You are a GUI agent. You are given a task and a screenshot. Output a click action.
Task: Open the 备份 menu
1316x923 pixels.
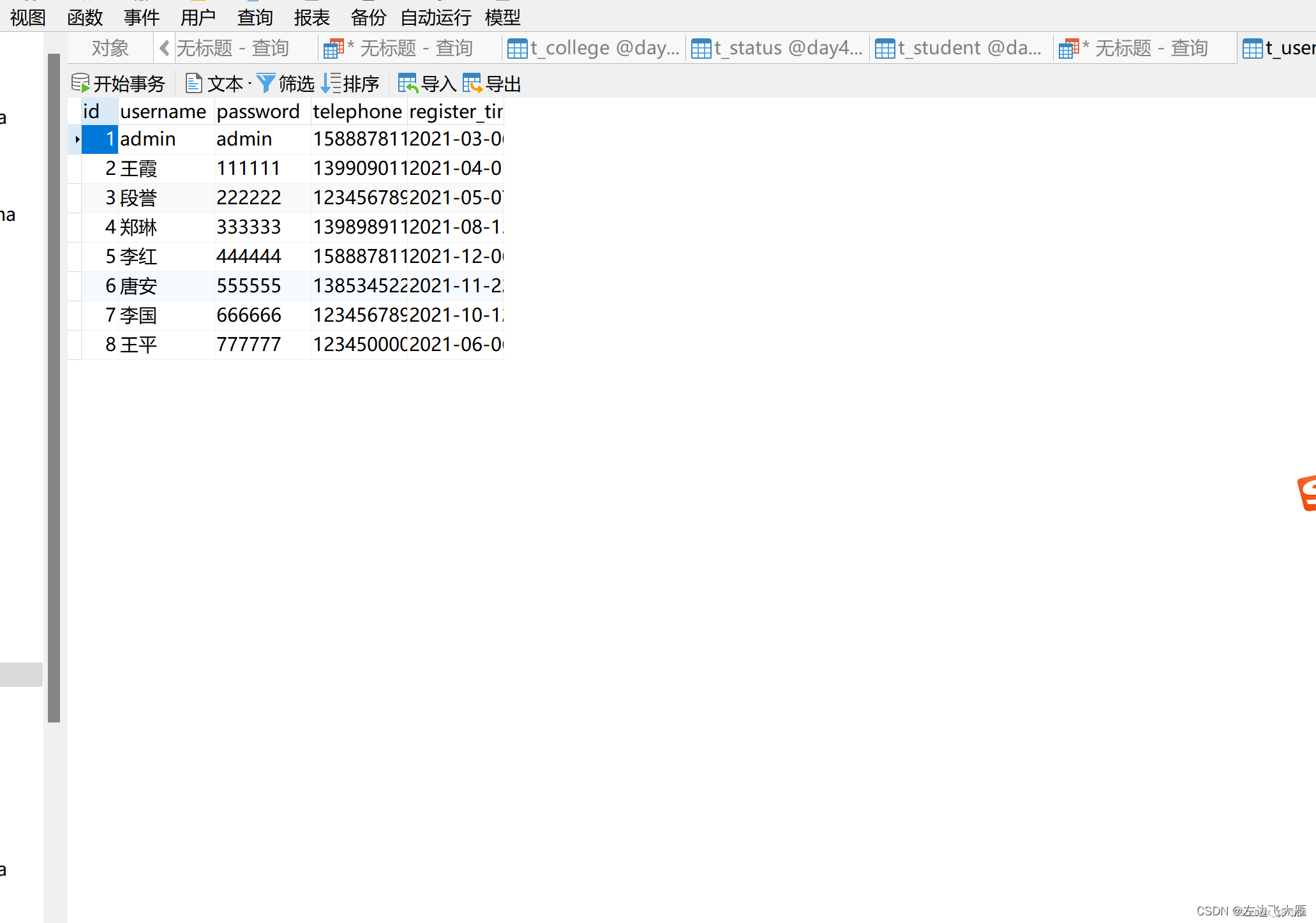[x=368, y=17]
